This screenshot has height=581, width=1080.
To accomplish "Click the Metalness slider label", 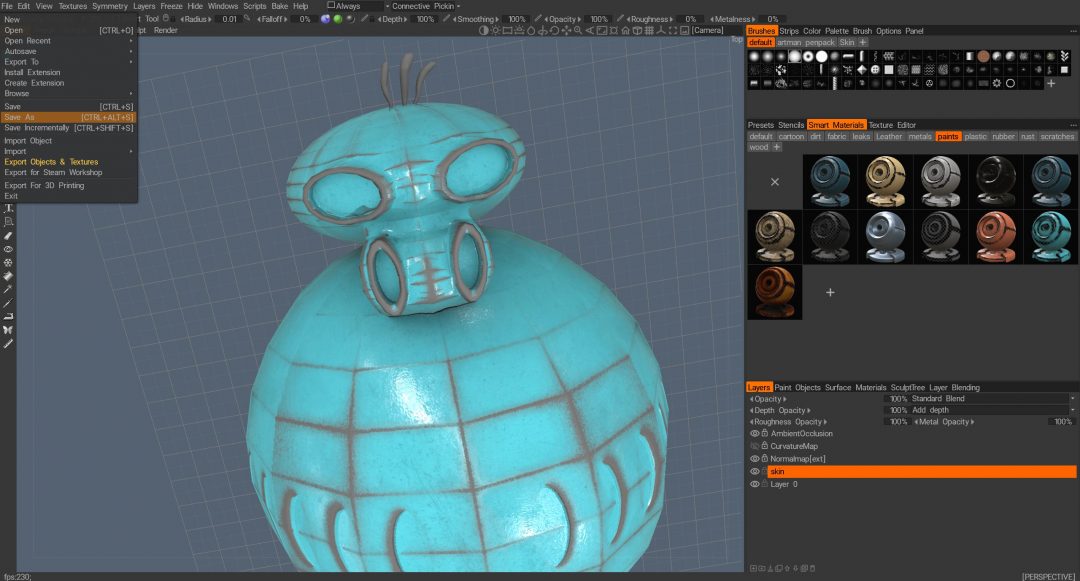I will click(732, 19).
